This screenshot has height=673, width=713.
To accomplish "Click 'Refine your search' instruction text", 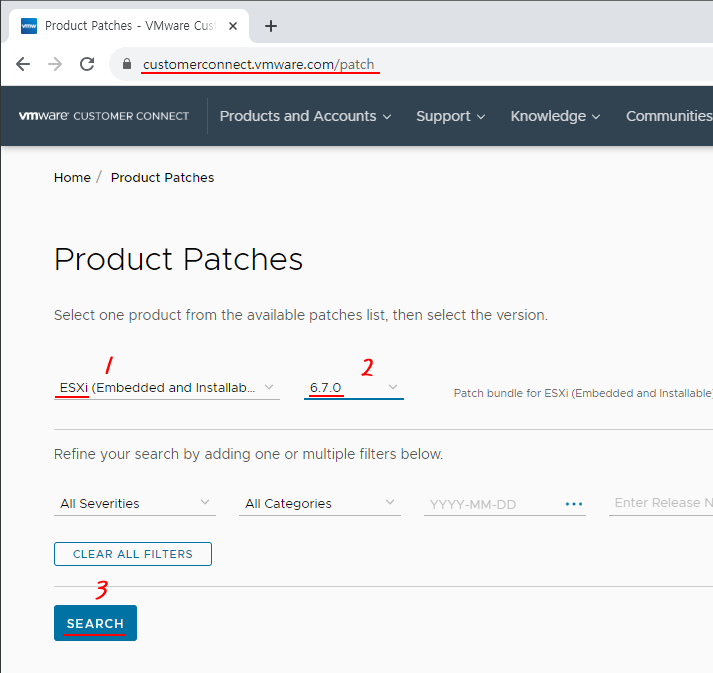I will (x=248, y=454).
